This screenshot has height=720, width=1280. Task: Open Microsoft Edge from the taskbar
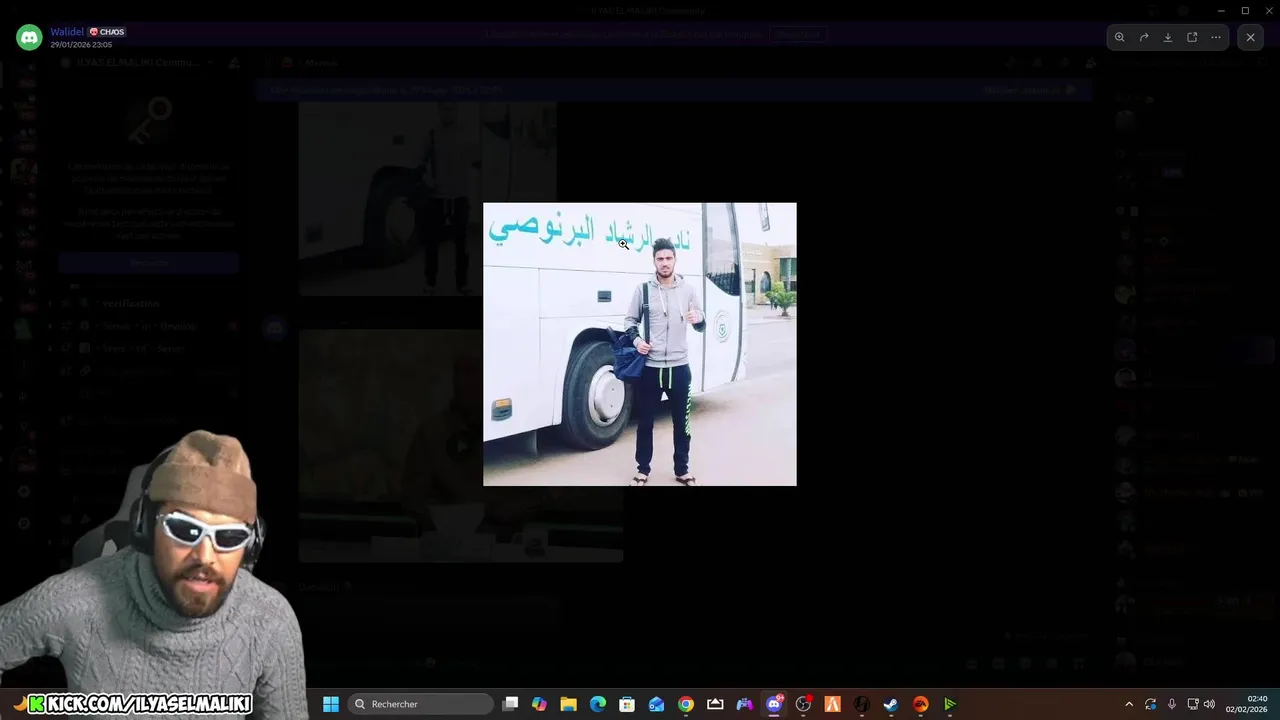coord(598,704)
